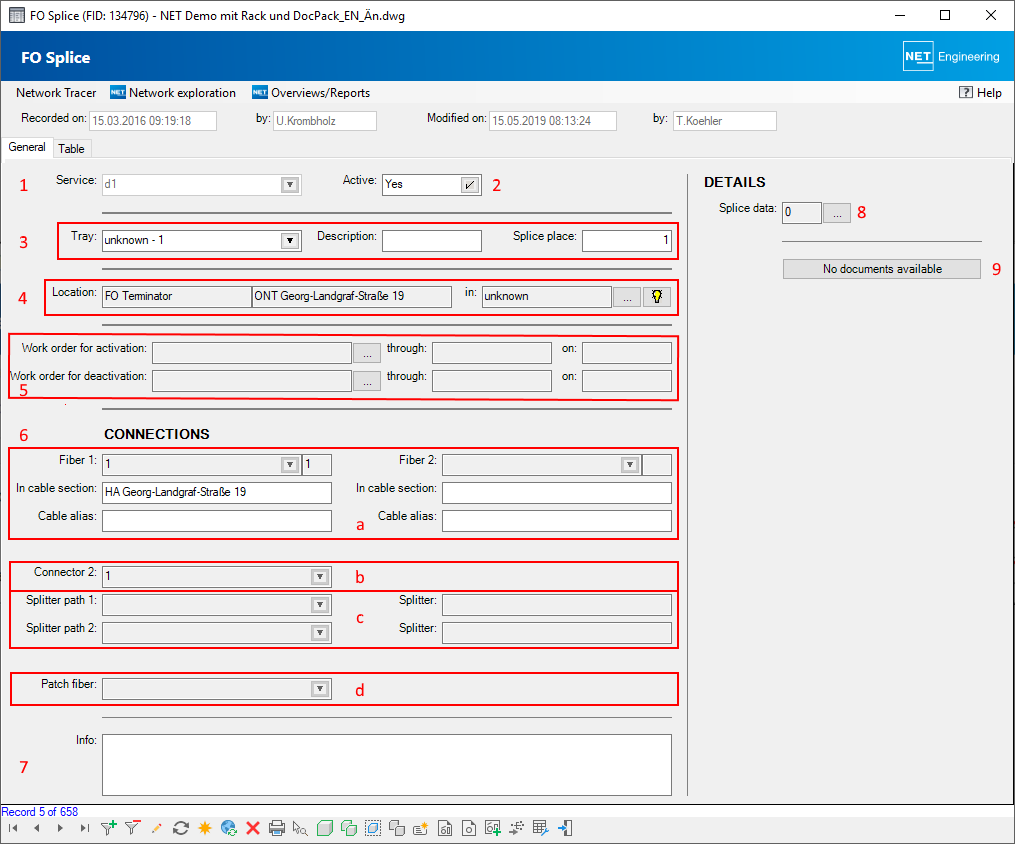The height and width of the screenshot is (844, 1015).
Task: Open the Help menu
Action: click(x=980, y=93)
